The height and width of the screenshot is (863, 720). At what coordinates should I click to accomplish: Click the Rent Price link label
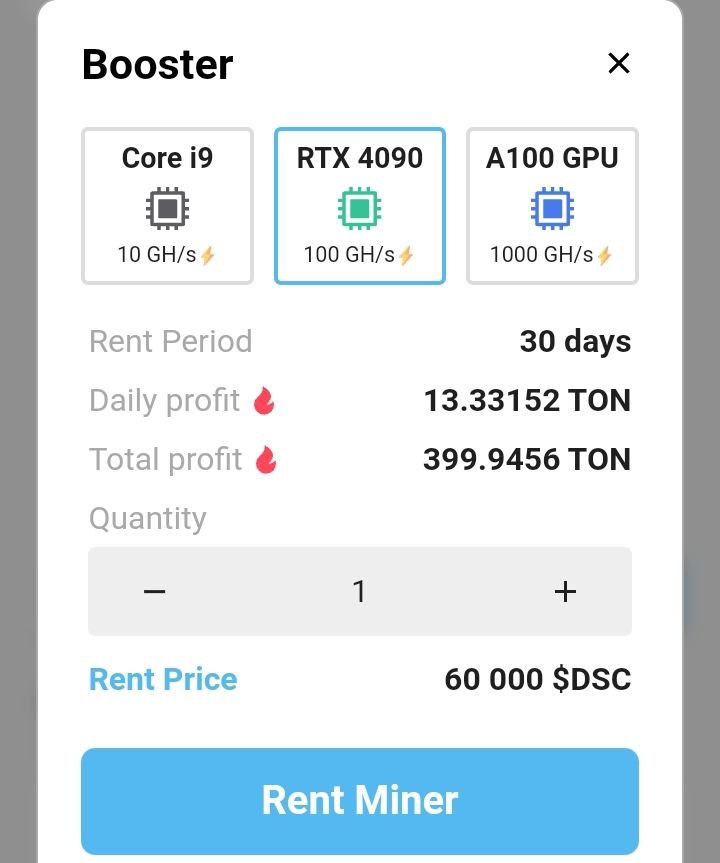click(x=163, y=679)
